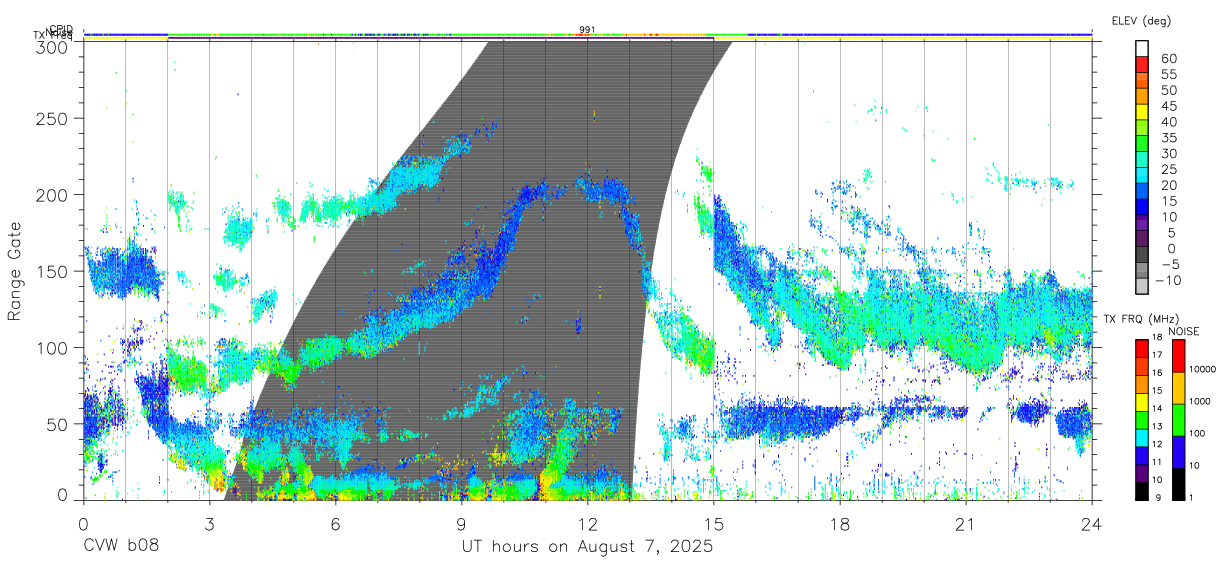The image size is (1228, 567).
Task: Select the 3 label on UT hours axis
Action: (x=209, y=524)
